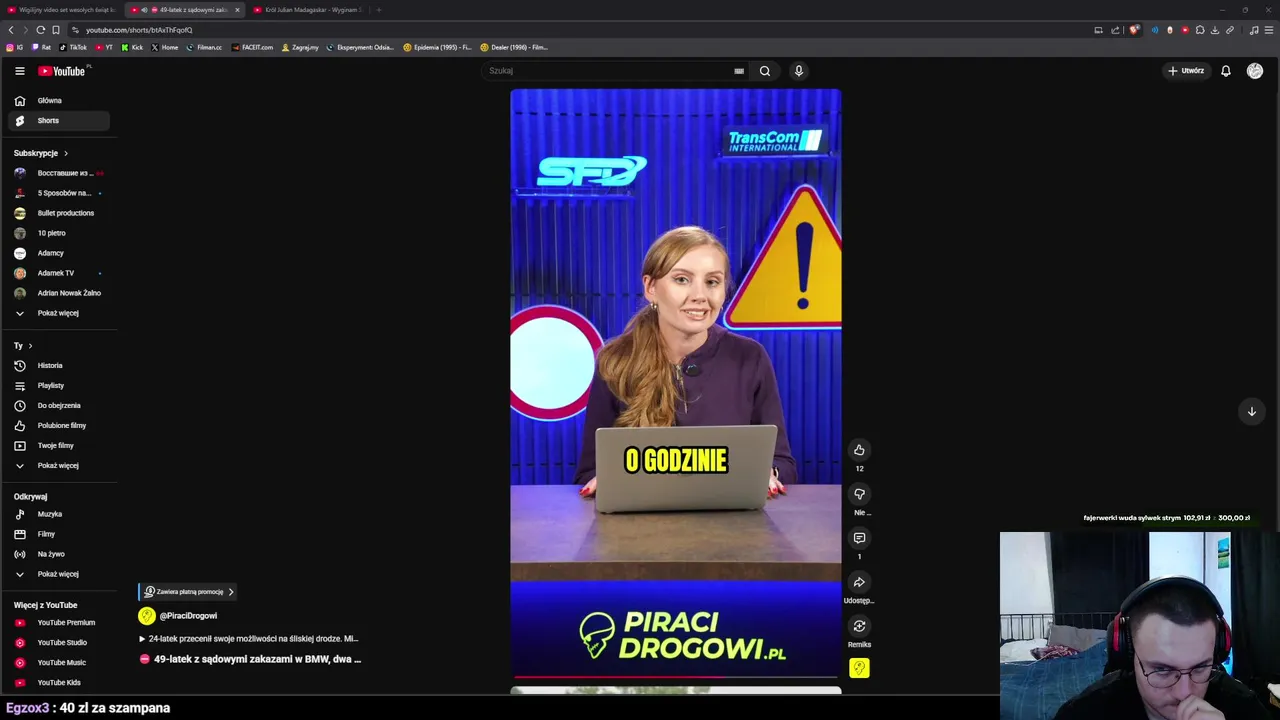Click the browser address bar URL

pyautogui.click(x=139, y=30)
